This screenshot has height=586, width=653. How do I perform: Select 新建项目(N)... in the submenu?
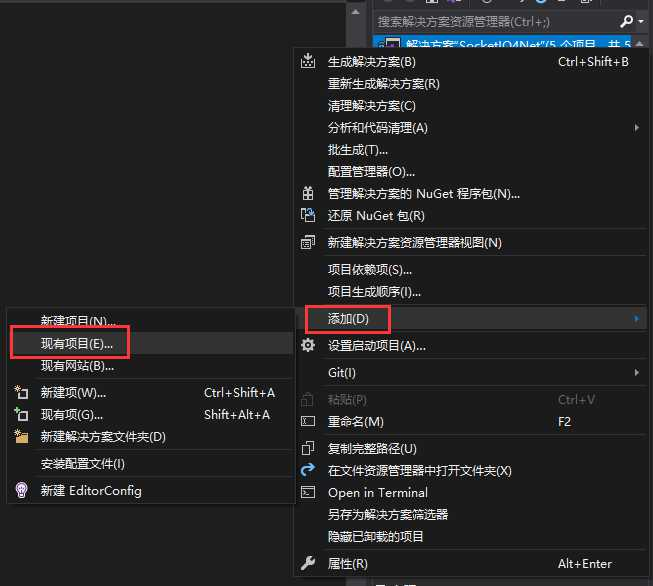point(151,321)
